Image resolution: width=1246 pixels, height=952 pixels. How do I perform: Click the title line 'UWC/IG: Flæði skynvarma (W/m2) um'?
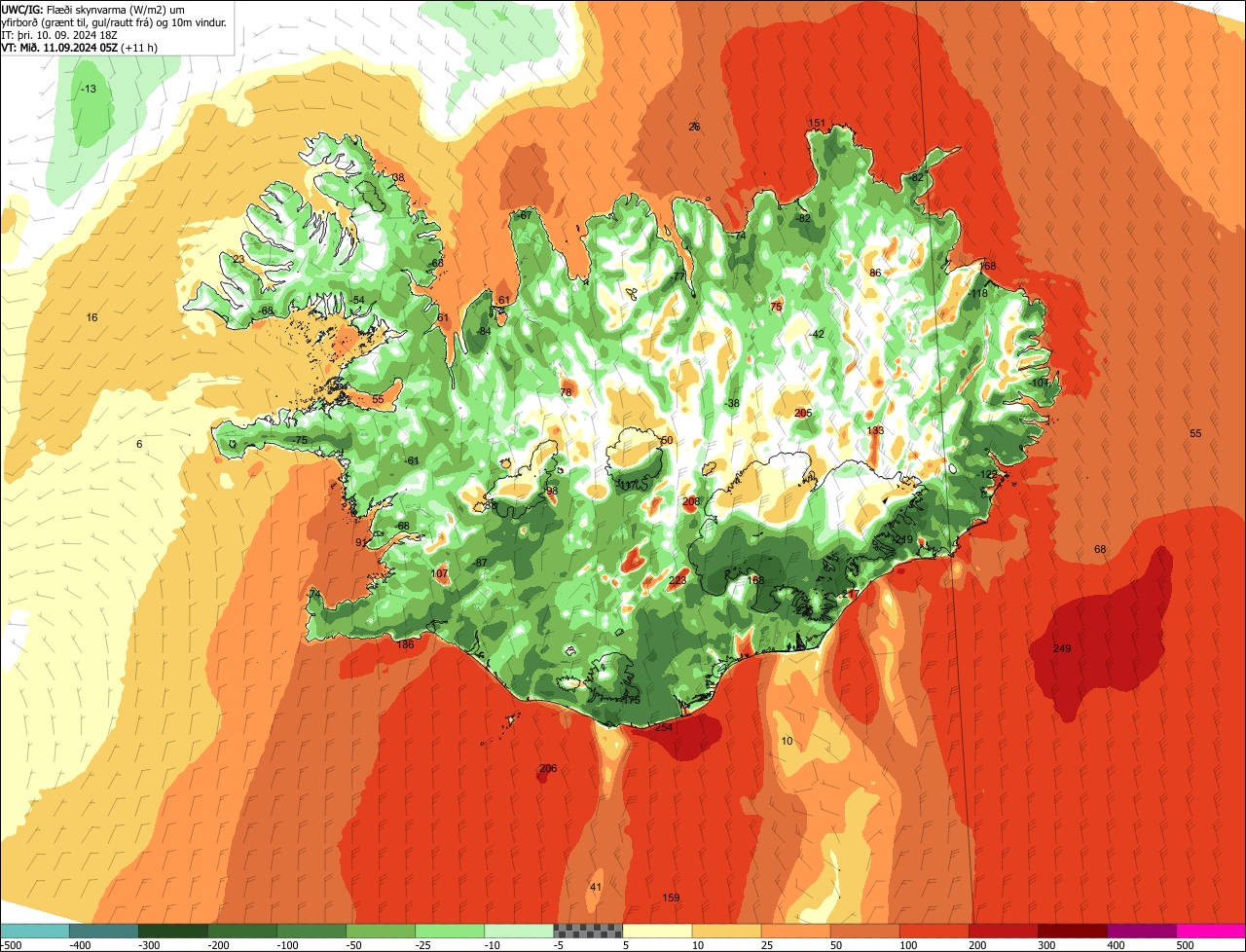92,9
